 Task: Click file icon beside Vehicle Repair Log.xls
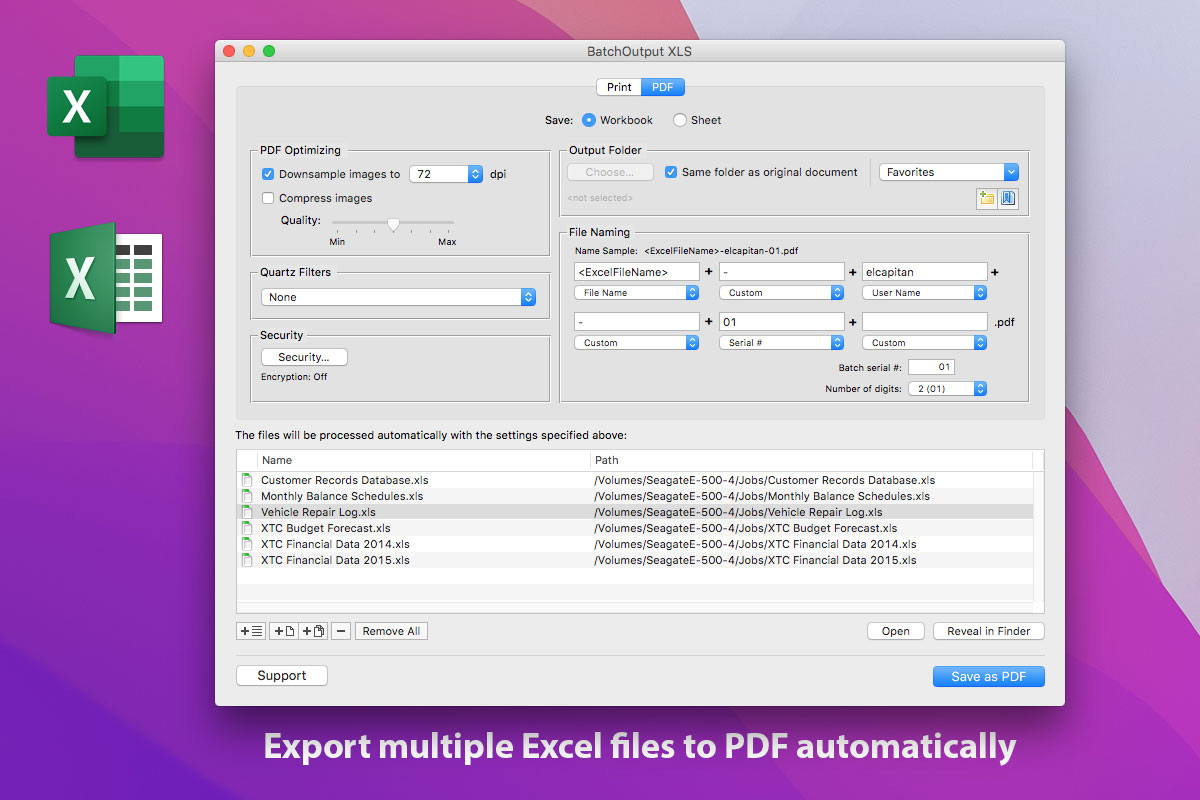click(247, 512)
